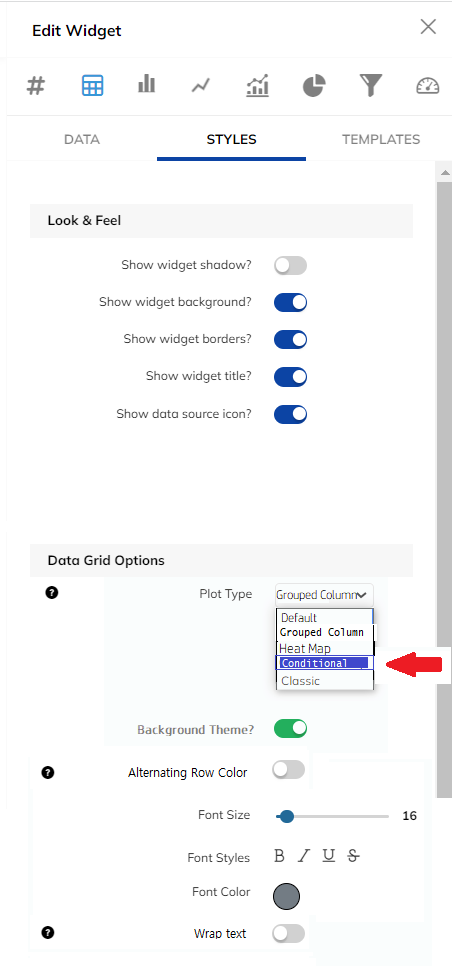The height and width of the screenshot is (966, 453).
Task: Apply strikethrough font style
Action: click(x=353, y=855)
